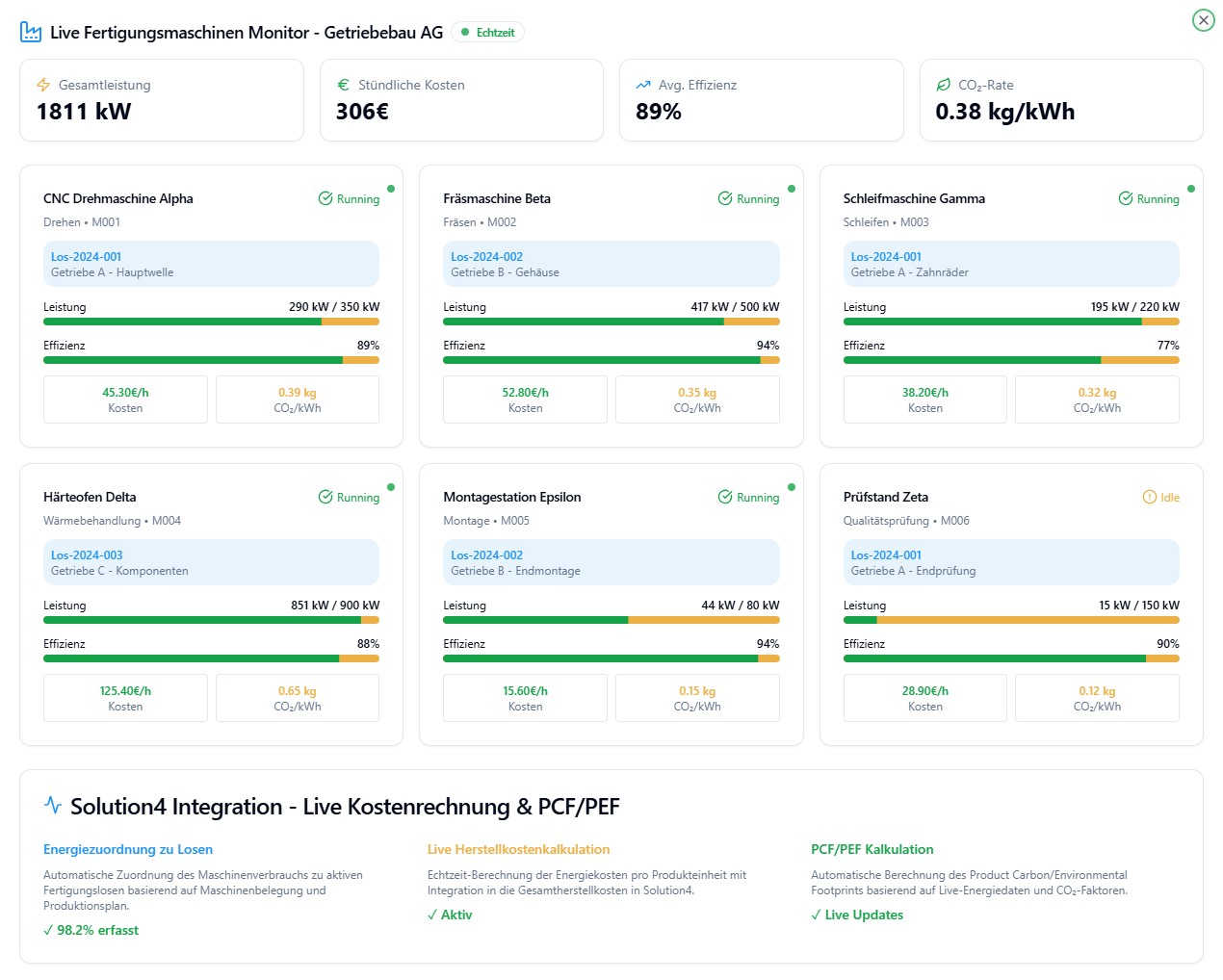Screen dimensions: 1223x980
Task: Click the lightning bolt Gesamtleistung icon
Action: pyautogui.click(x=43, y=85)
